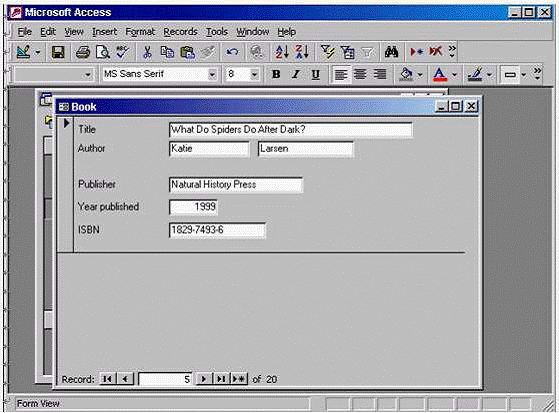This screenshot has width=559, height=413.
Task: Run the spelling check icon
Action: point(123,52)
